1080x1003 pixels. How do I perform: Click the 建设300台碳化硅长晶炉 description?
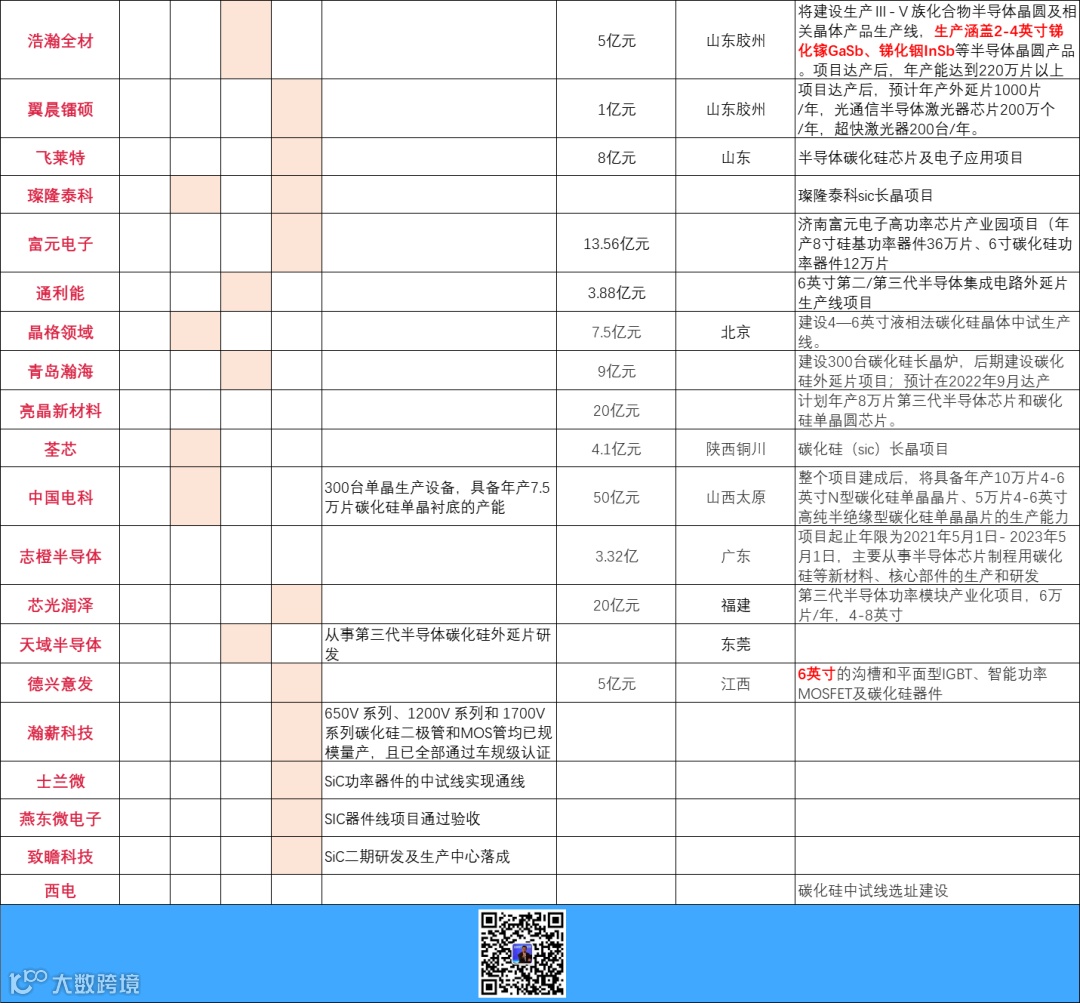[x=937, y=371]
